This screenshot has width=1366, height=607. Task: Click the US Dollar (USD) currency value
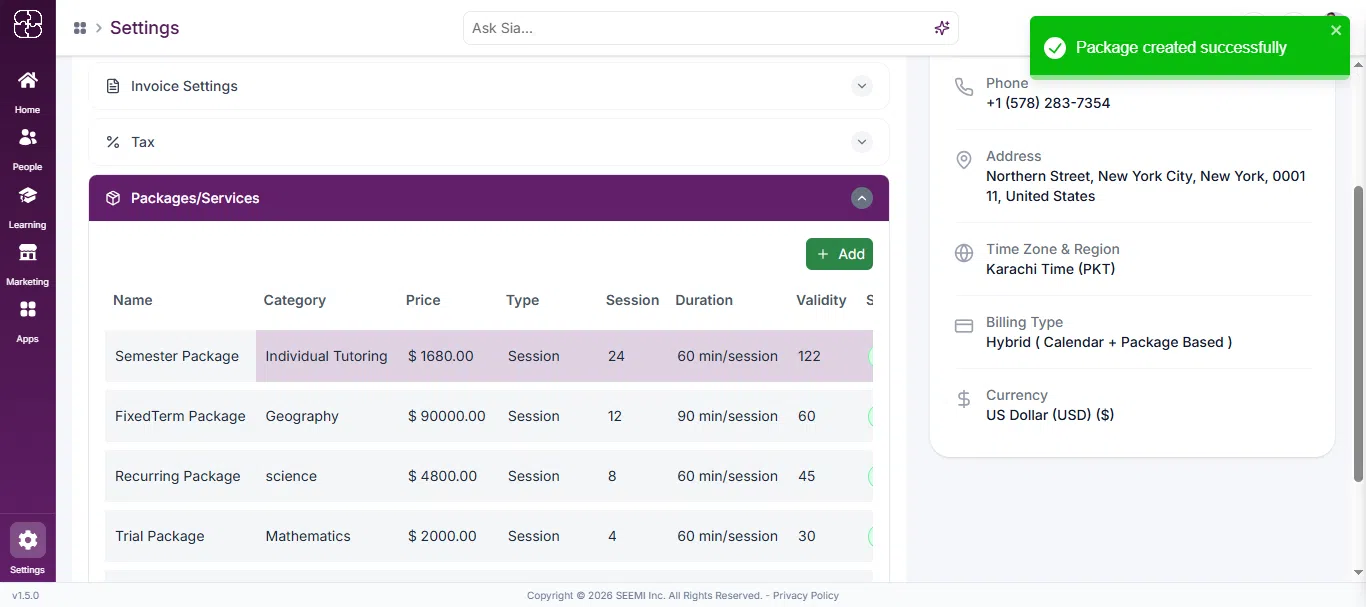pyautogui.click(x=1050, y=415)
